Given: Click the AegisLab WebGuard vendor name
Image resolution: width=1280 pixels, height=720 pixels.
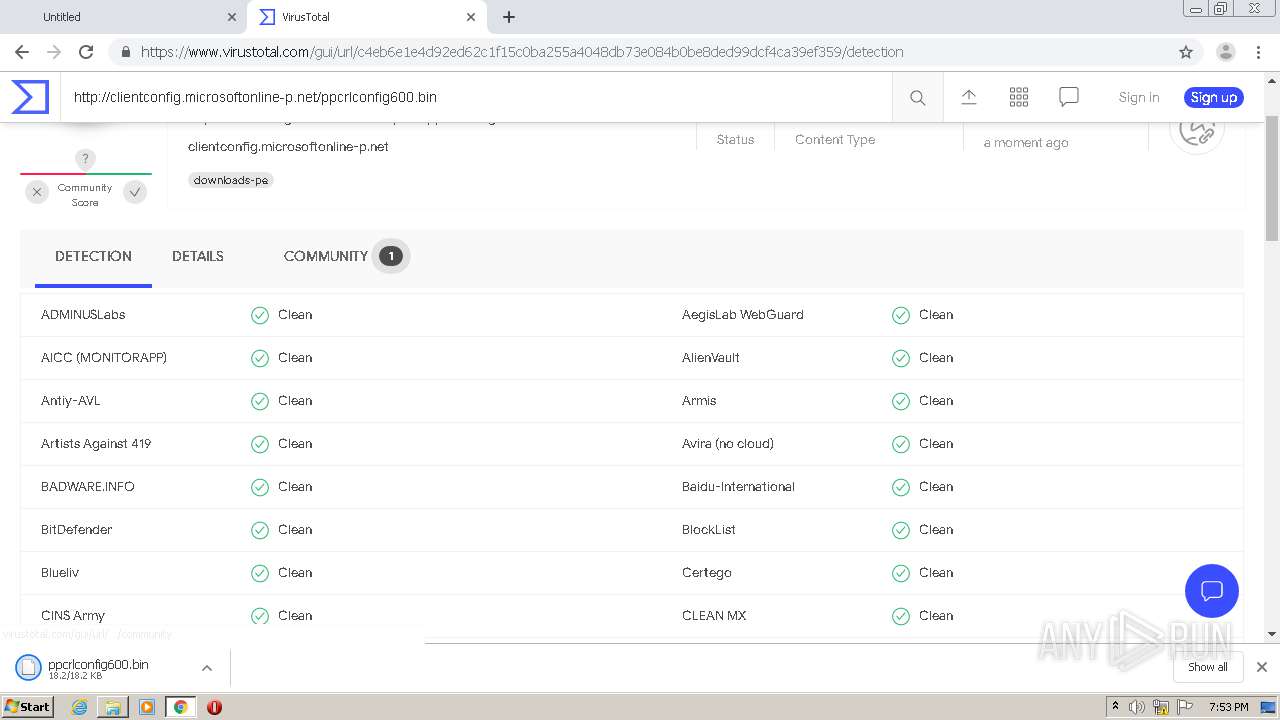Looking at the screenshot, I should click(x=743, y=314).
